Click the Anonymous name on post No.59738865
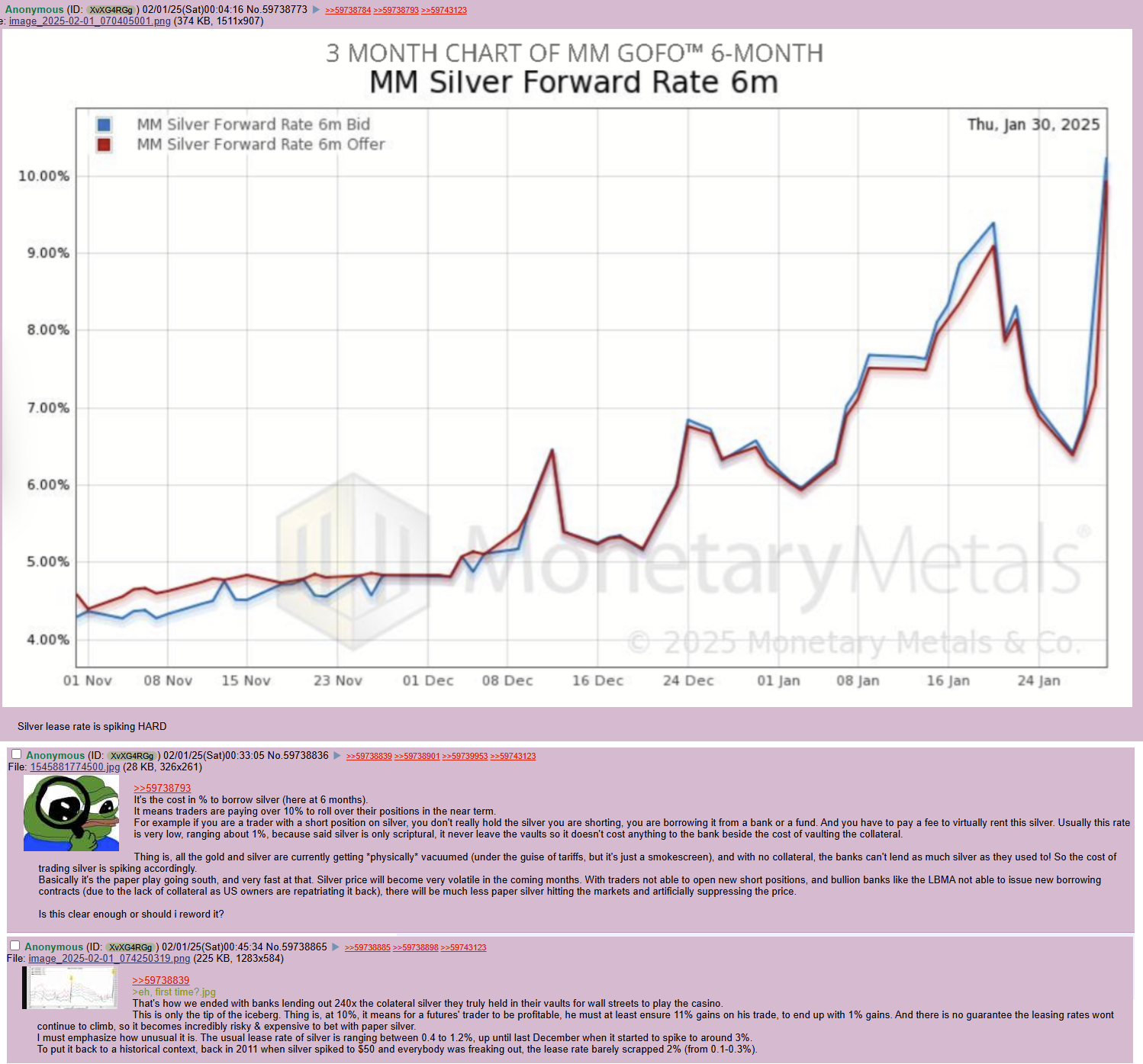 [x=54, y=947]
